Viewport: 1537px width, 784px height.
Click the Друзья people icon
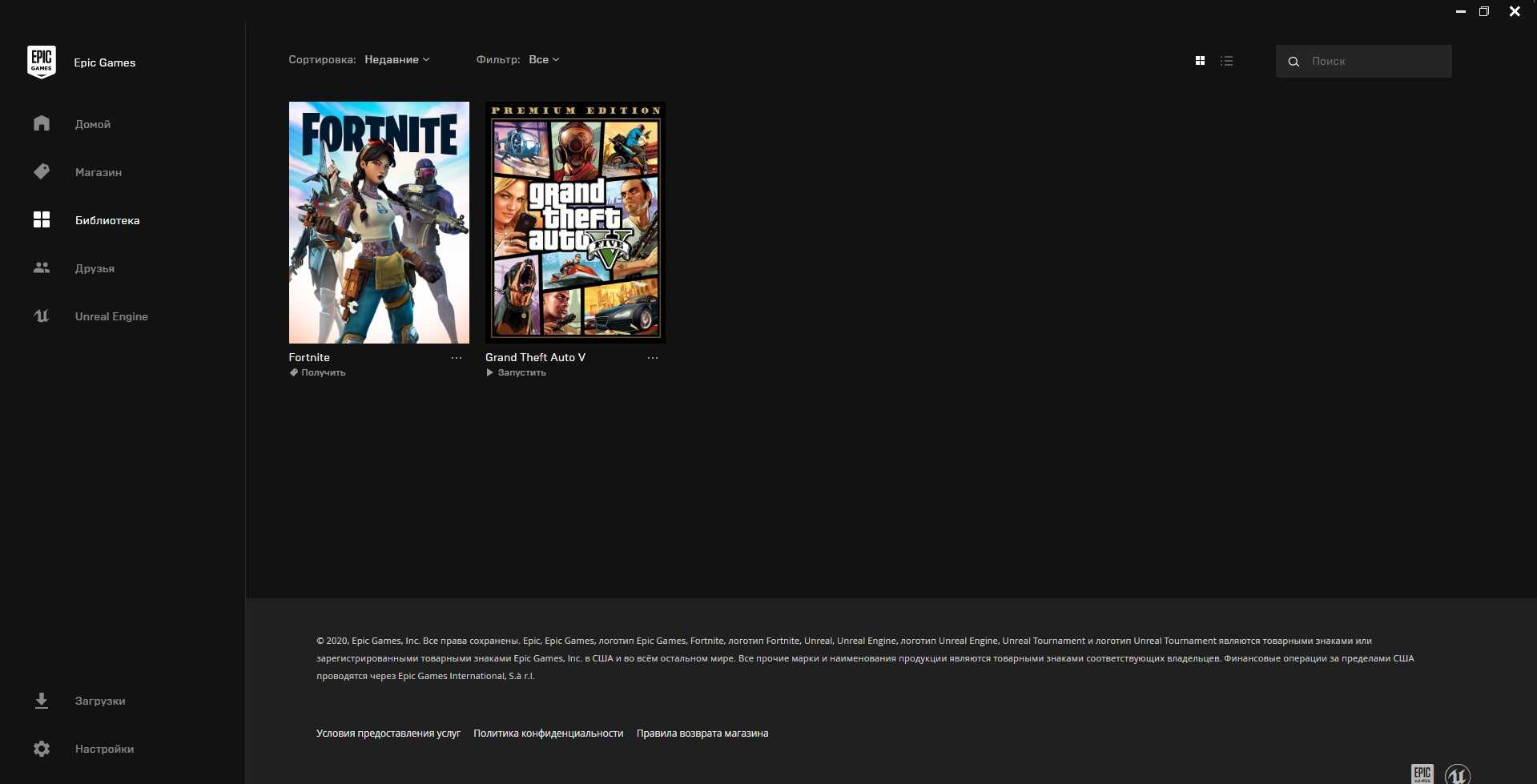coord(42,267)
